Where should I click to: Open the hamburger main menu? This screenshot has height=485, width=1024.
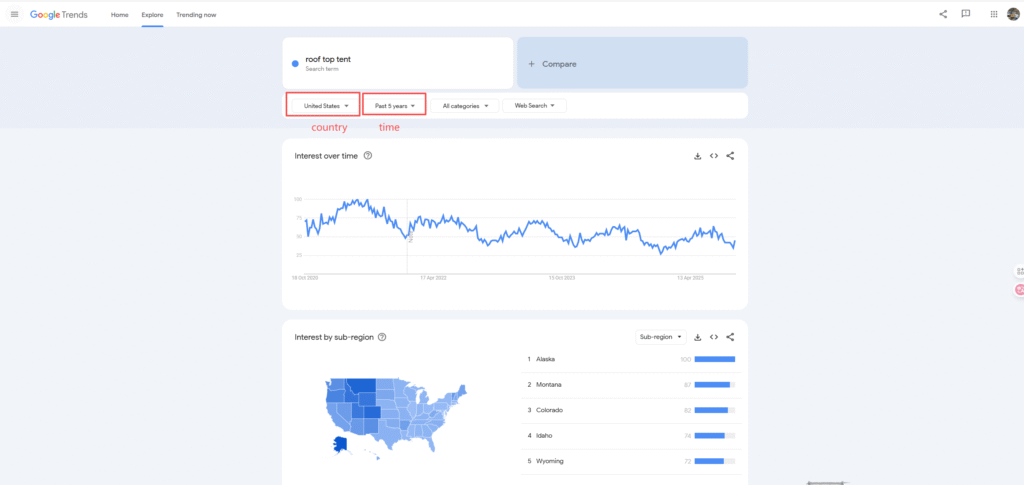14,15
